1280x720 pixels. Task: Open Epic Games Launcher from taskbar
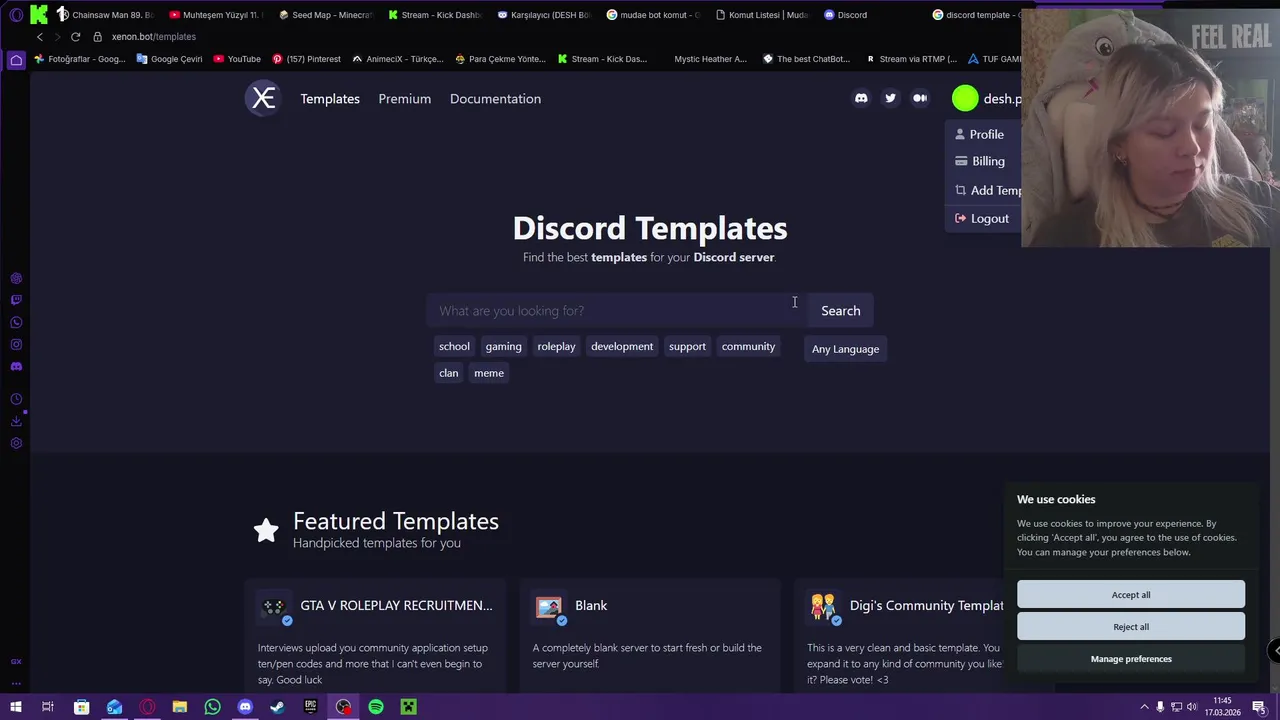(311, 707)
